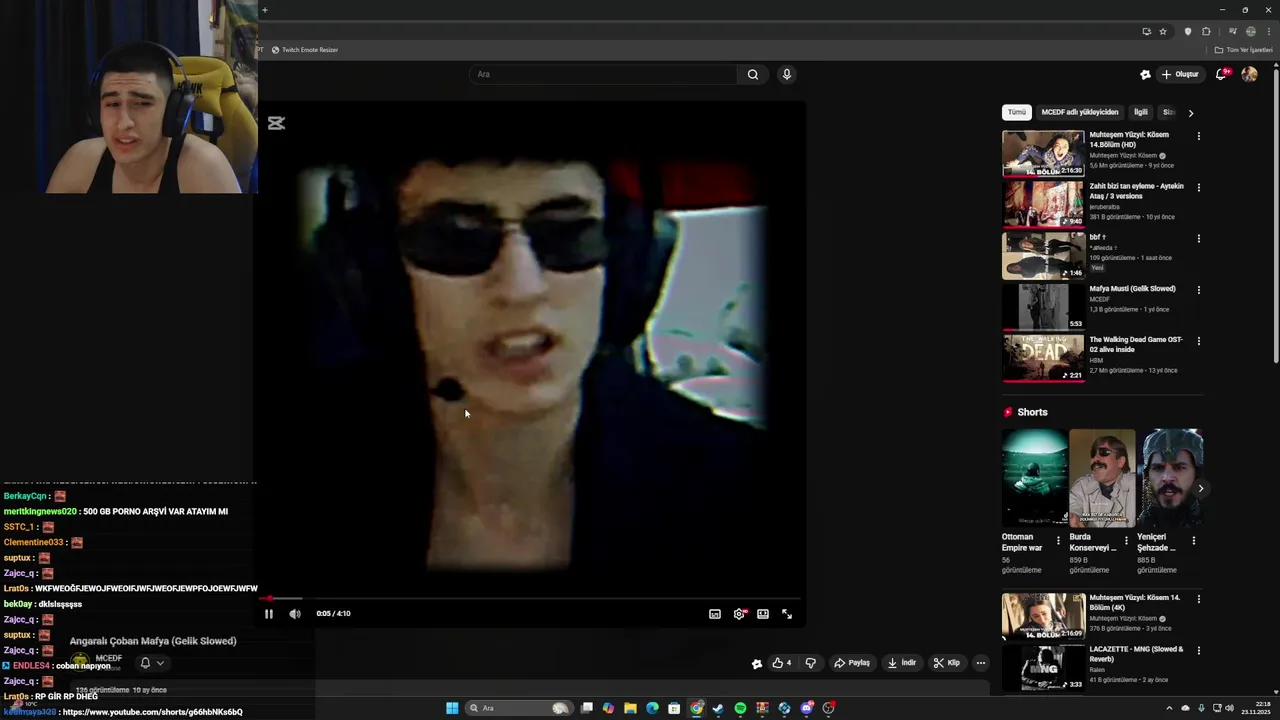Open the shield extension icon in Chrome
1280x720 pixels.
[1188, 31]
